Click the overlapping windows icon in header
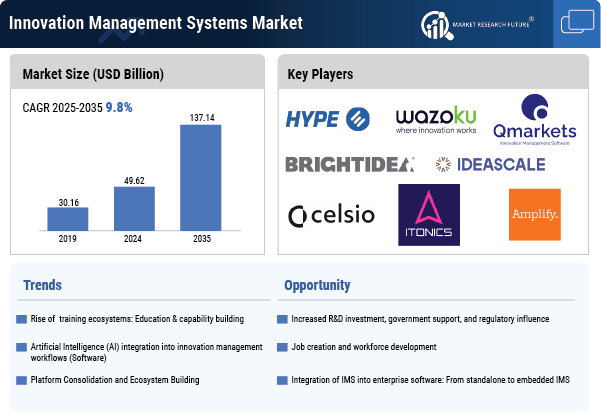Screen dimensions: 601x416 tap(577, 22)
